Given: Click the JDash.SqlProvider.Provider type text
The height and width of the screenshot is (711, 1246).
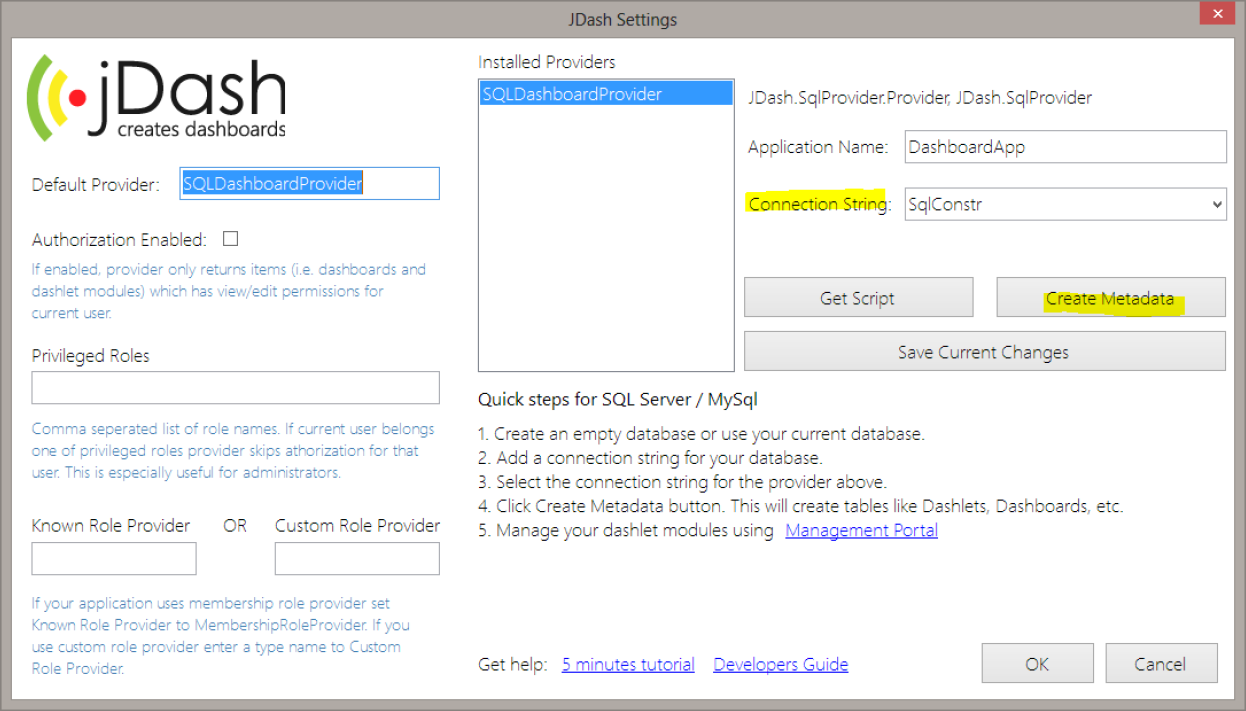Looking at the screenshot, I should pos(920,98).
